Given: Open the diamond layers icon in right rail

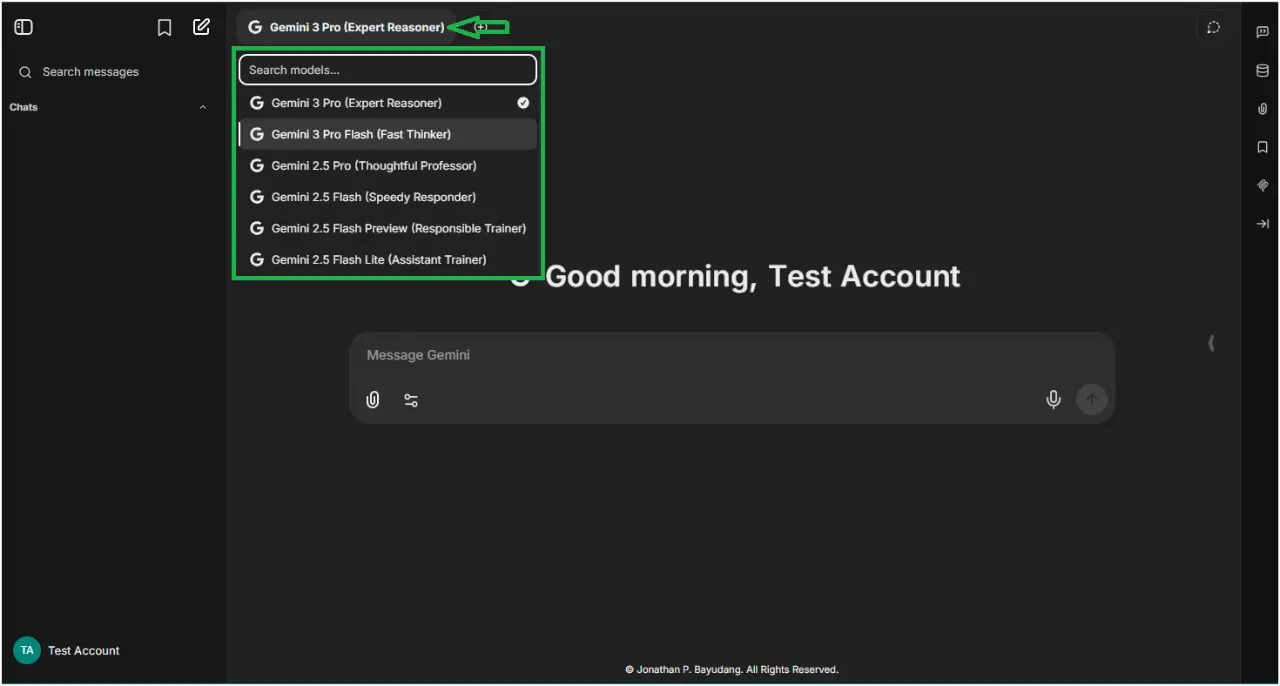Looking at the screenshot, I should coord(1262,186).
